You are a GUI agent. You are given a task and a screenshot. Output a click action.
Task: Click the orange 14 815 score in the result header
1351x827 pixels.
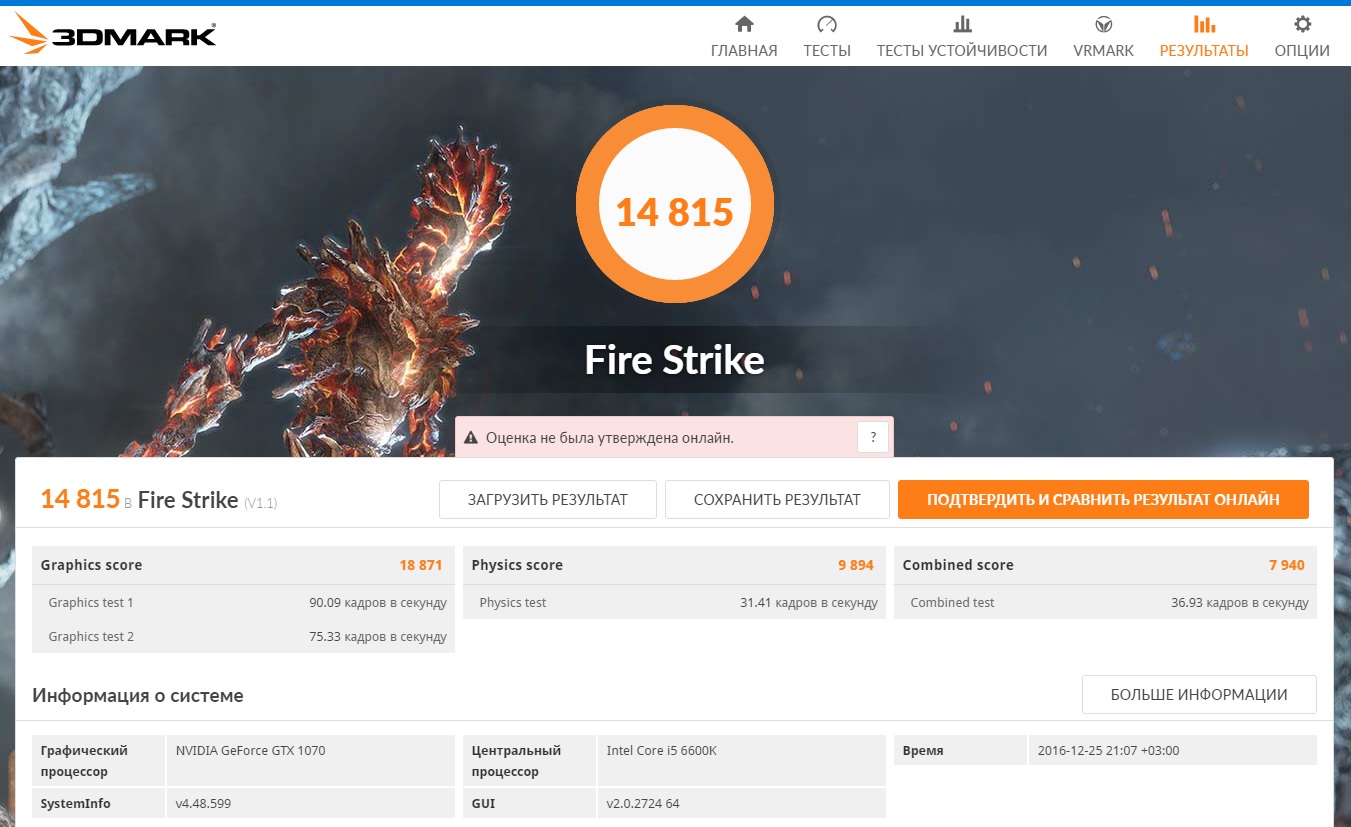click(80, 499)
